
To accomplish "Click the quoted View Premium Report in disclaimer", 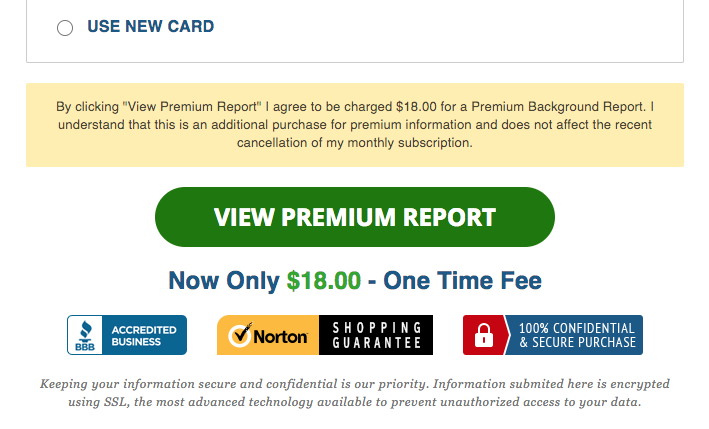I will (x=192, y=107).
